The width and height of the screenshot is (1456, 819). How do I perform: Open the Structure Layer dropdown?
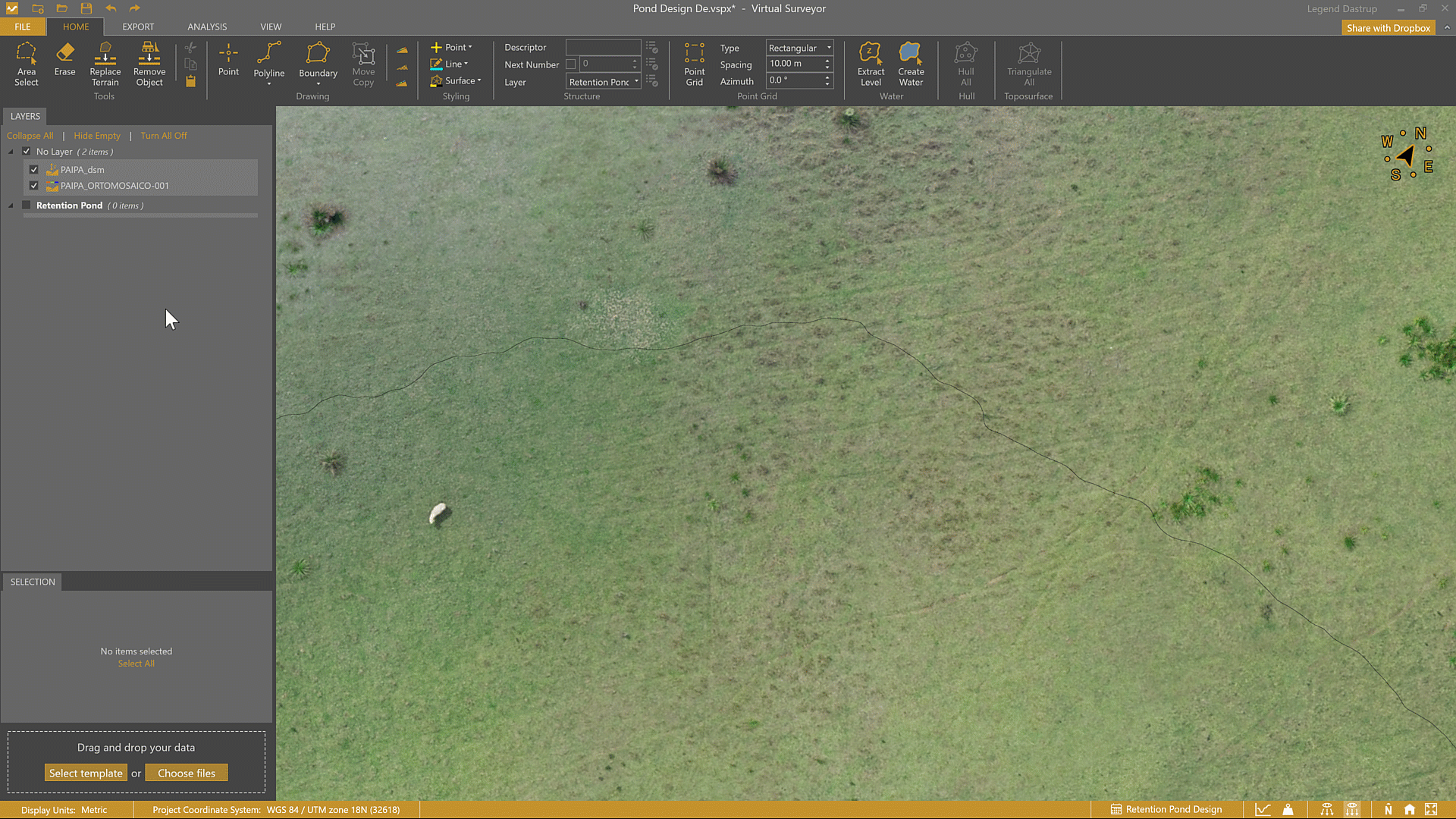[x=604, y=82]
